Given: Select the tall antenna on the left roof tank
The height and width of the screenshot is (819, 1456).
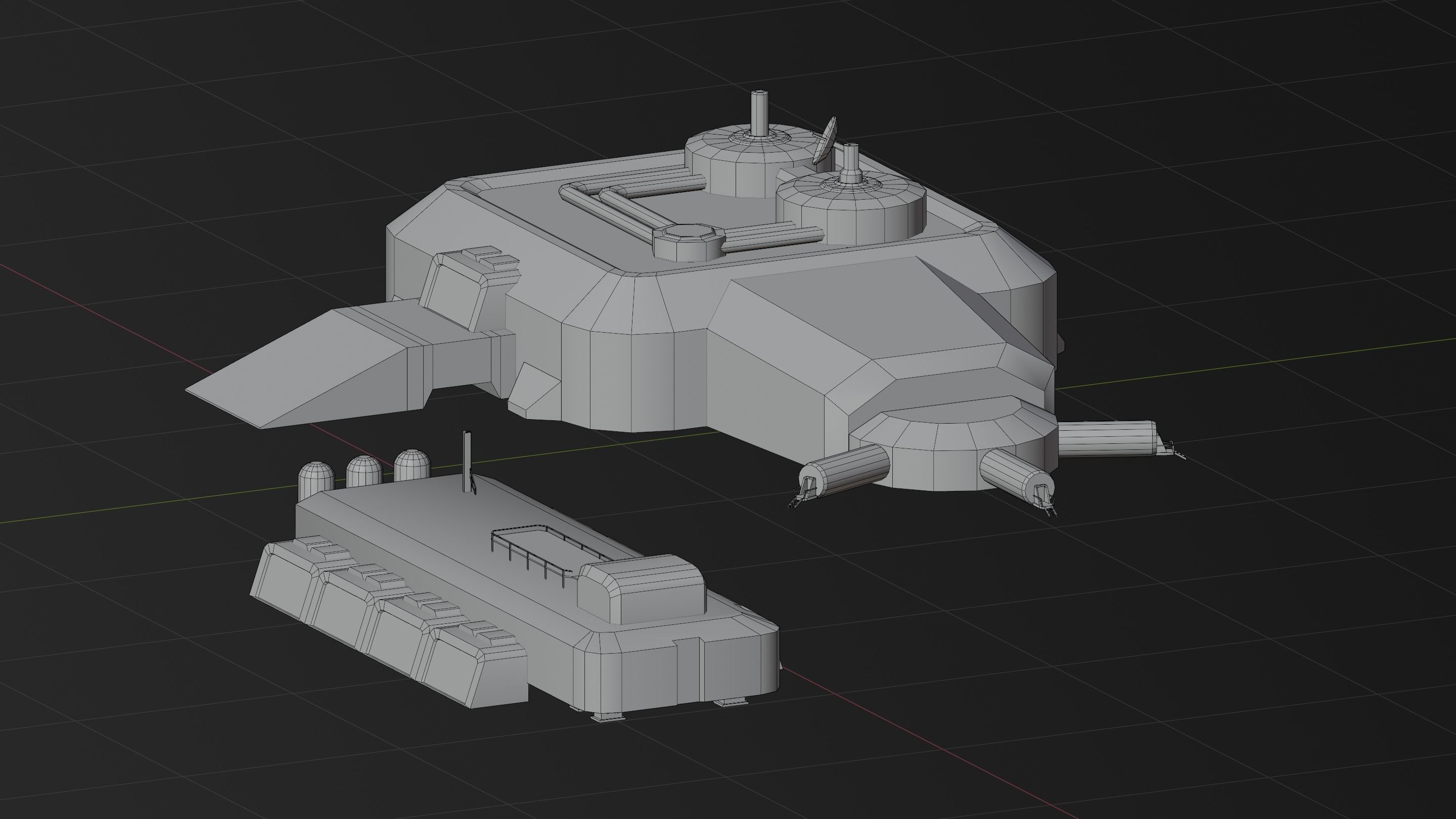Looking at the screenshot, I should point(760,113).
